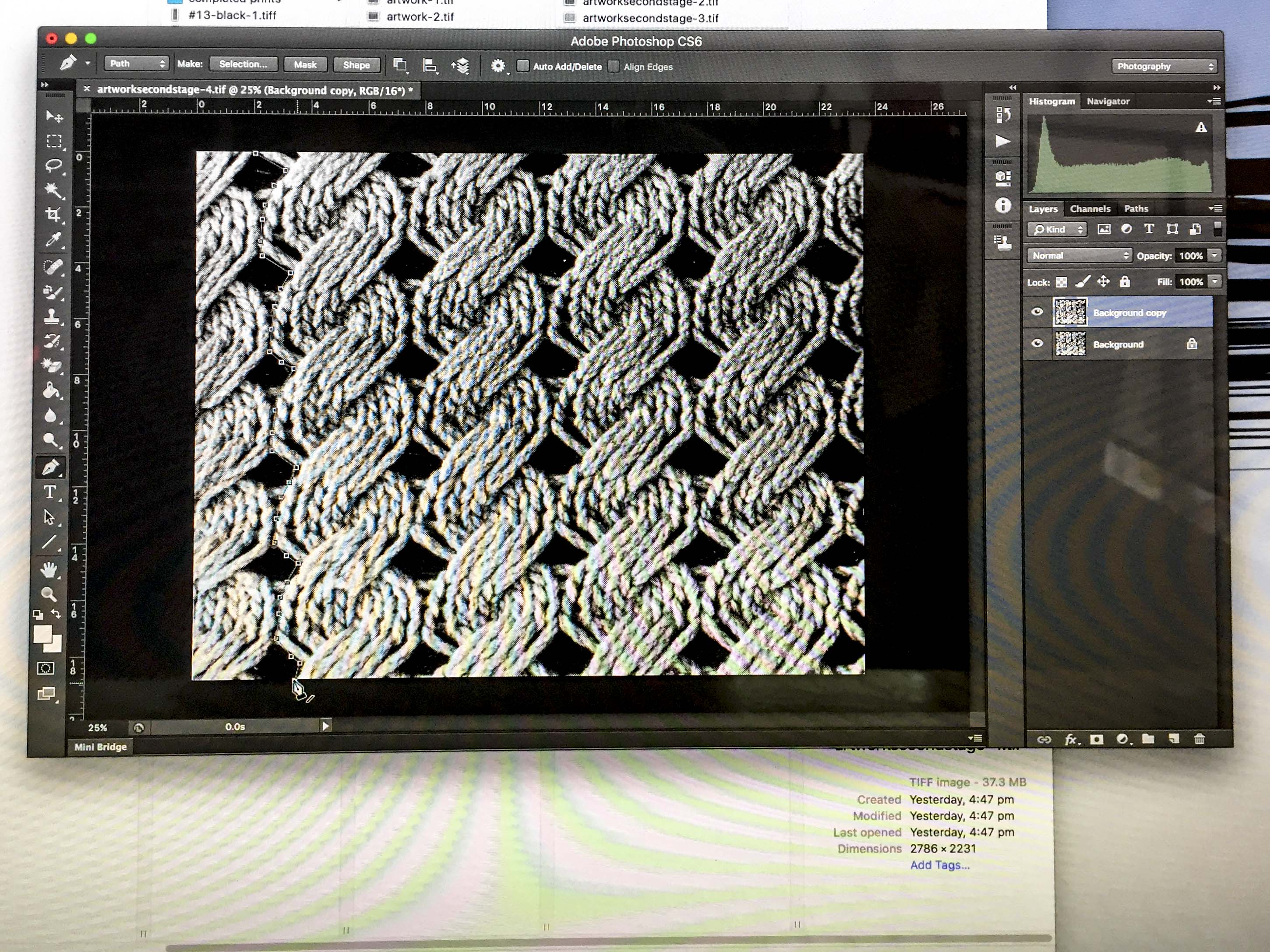Filter layers by type layers
Screen dimensions: 1270x952
pos(1149,228)
